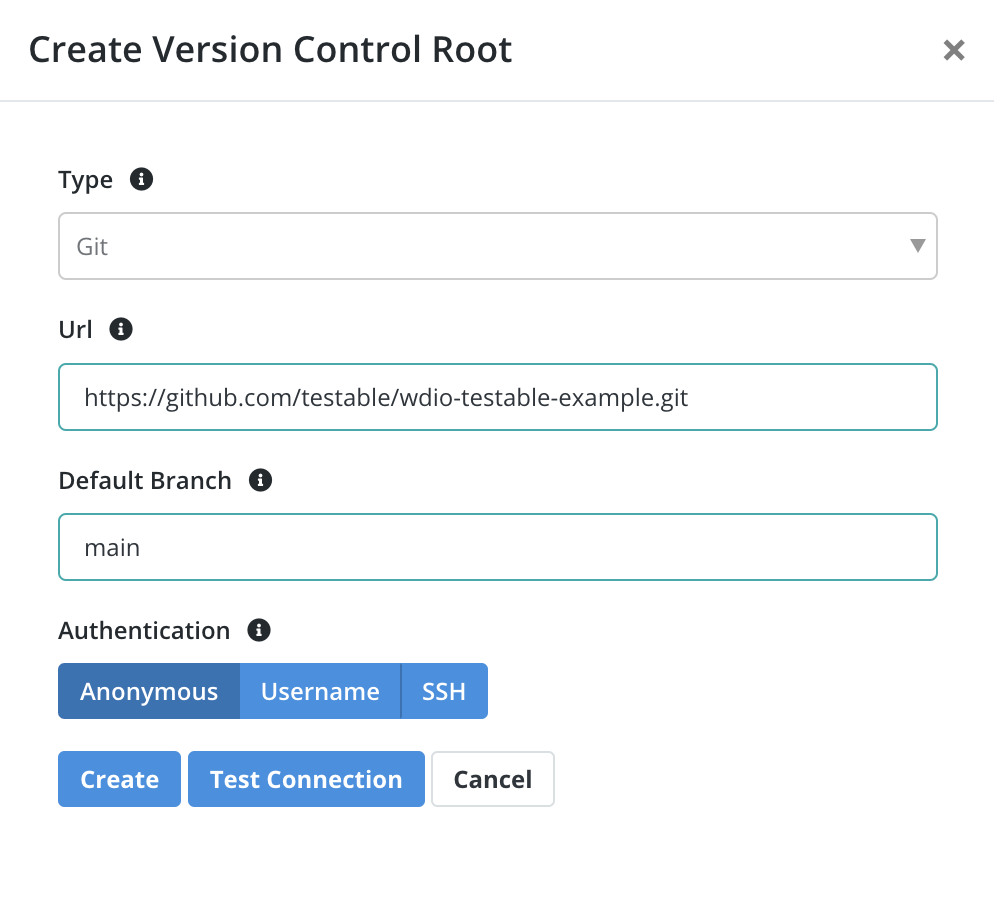Cancel the version control root creation
Viewport: 994px width, 920px height.
click(493, 779)
